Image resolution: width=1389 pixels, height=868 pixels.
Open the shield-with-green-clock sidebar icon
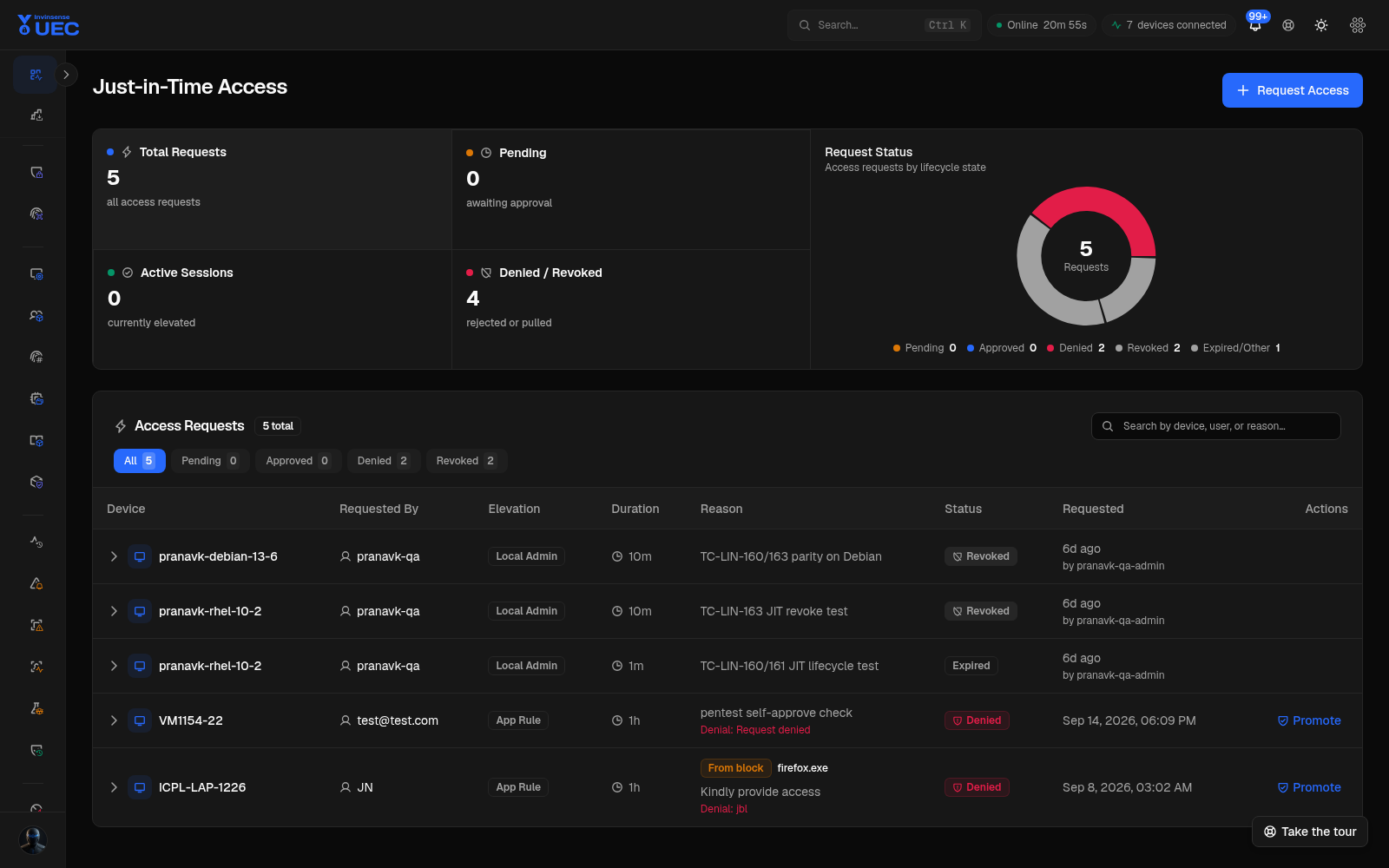tap(36, 750)
